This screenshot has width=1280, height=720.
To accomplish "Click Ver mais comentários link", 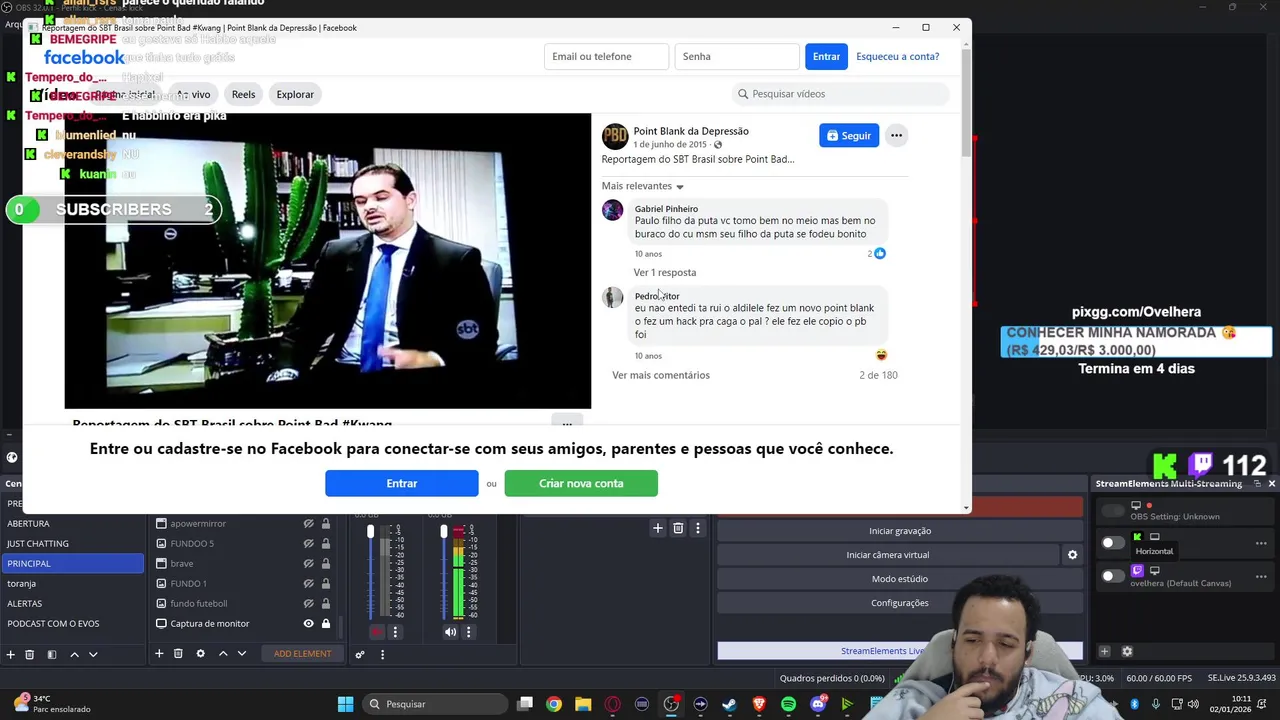I will pyautogui.click(x=661, y=375).
